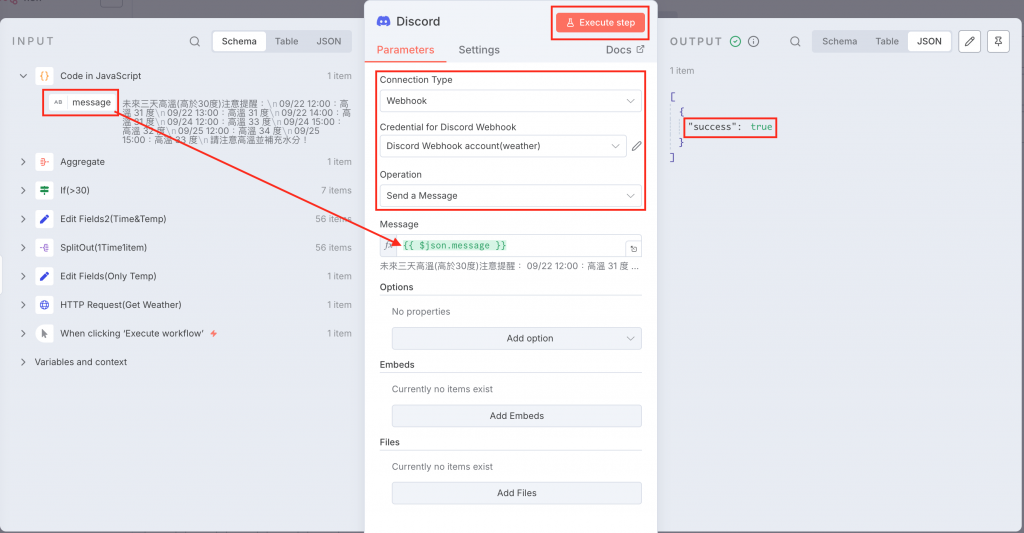
Task: Click the Add Embeds button
Action: point(517,415)
